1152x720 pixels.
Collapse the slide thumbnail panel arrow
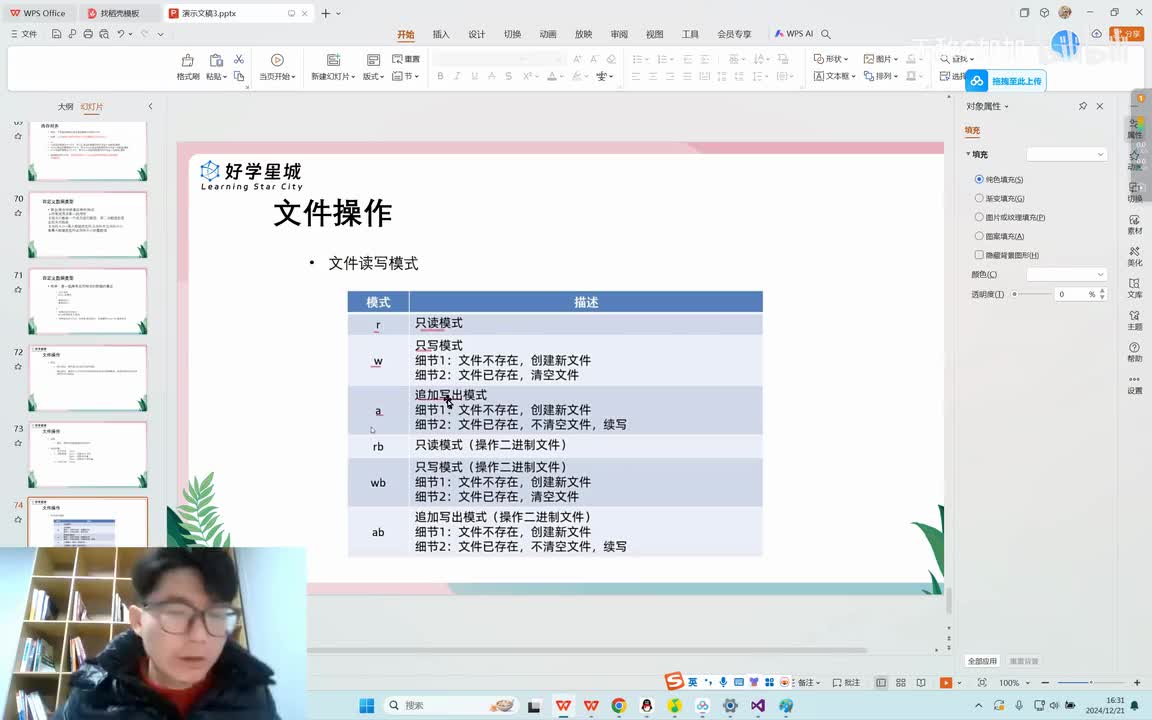pos(151,107)
